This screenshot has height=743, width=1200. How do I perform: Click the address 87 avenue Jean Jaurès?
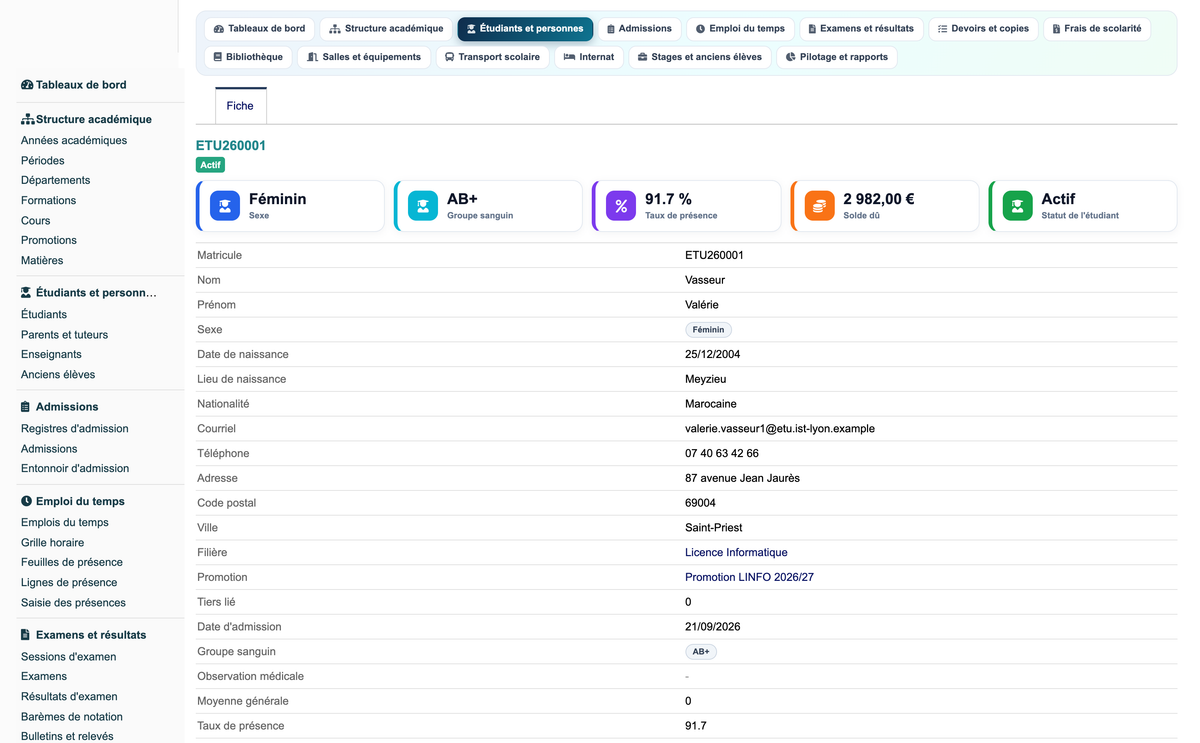pos(742,478)
